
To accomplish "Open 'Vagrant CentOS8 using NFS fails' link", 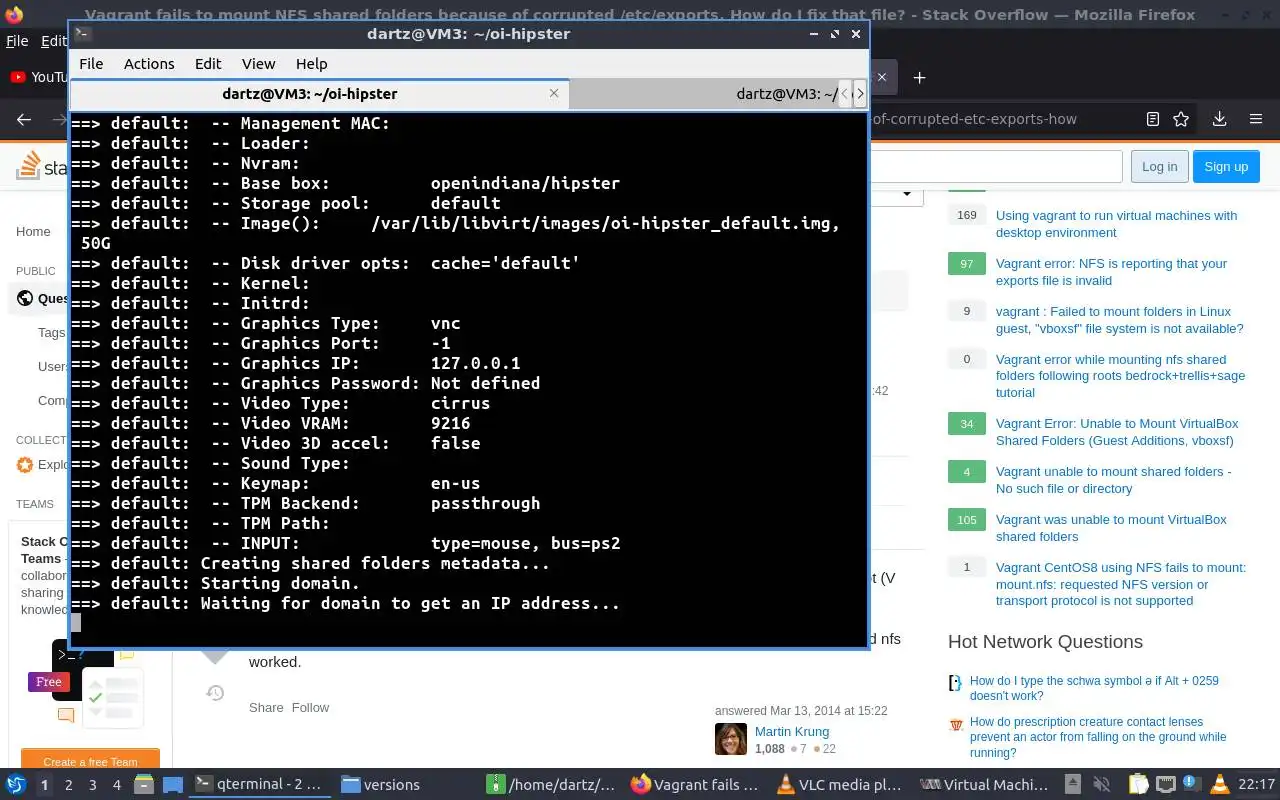I will click(1121, 584).
